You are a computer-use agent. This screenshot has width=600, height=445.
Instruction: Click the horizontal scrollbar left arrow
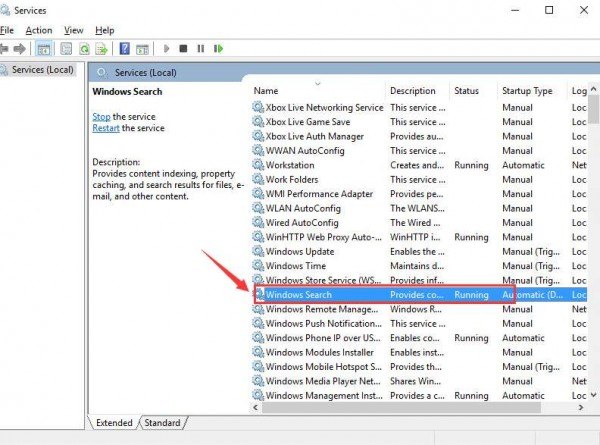click(x=256, y=408)
